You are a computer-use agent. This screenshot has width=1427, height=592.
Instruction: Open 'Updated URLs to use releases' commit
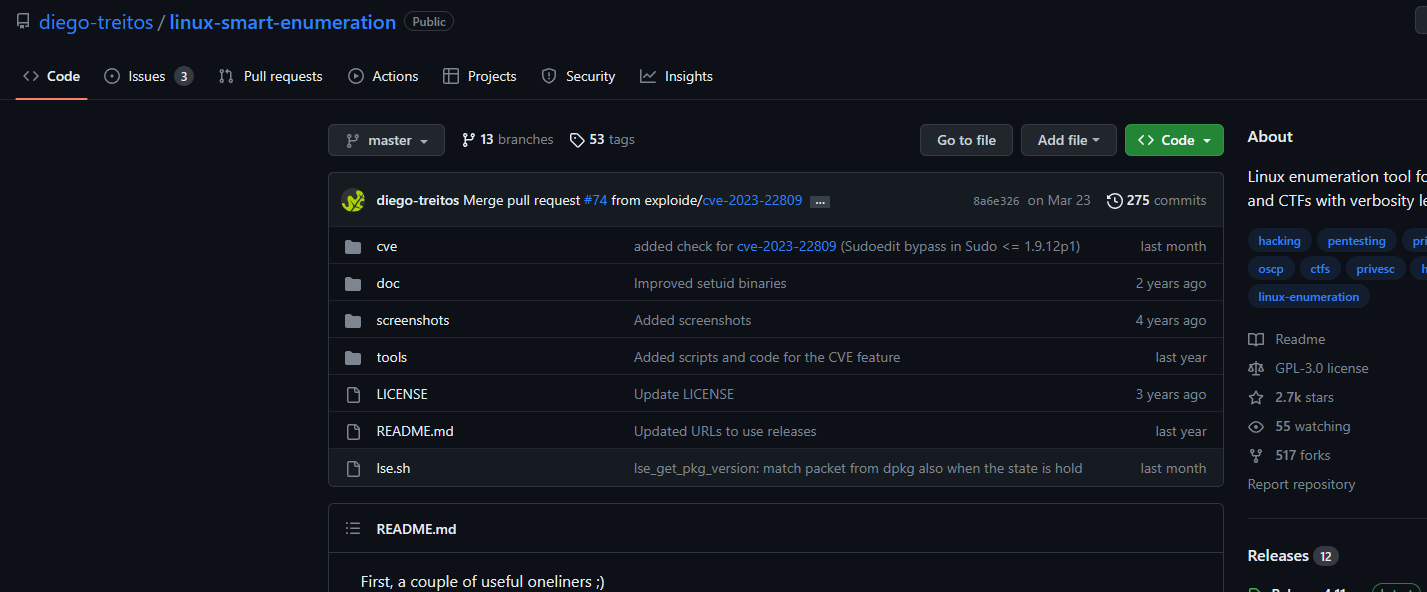[x=725, y=431]
